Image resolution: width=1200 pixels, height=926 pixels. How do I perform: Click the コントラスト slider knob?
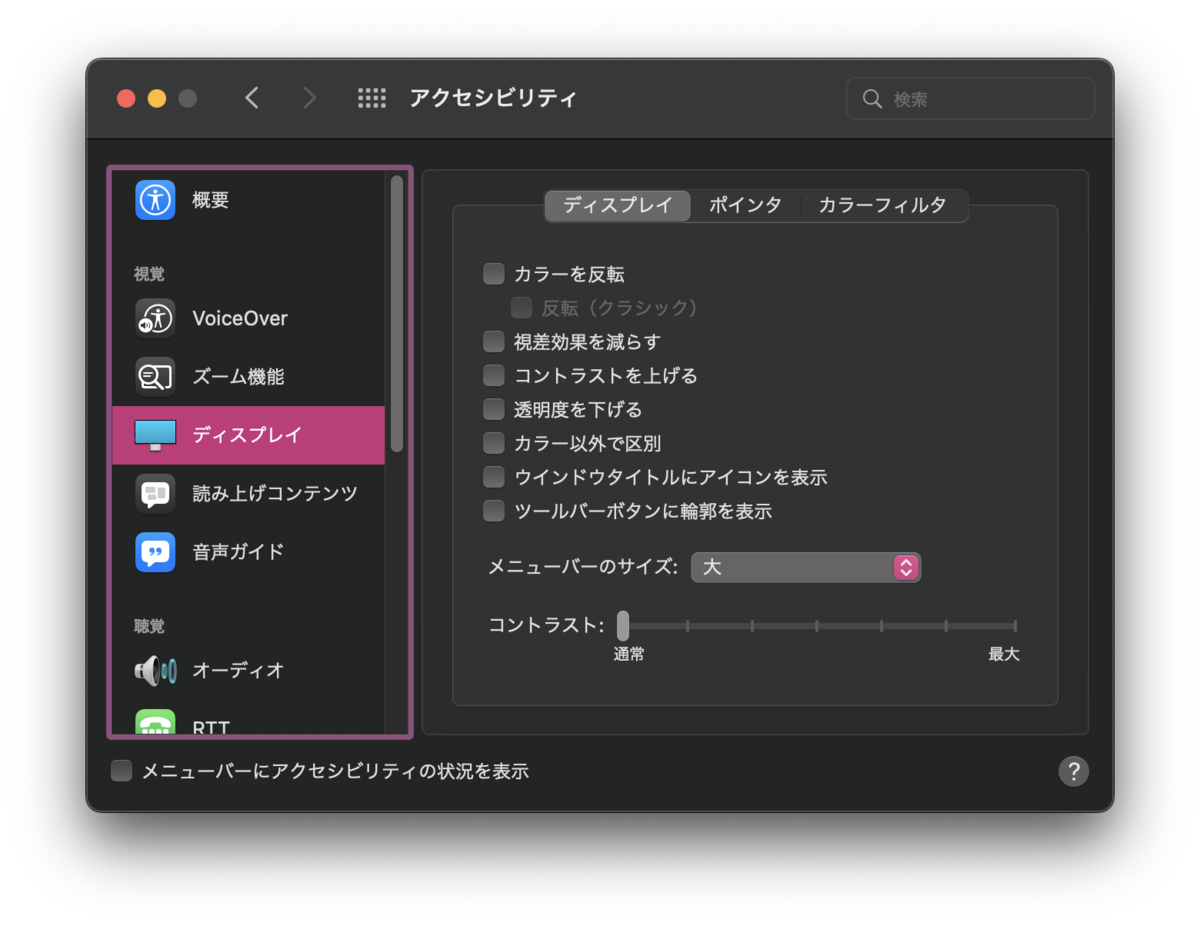click(623, 626)
